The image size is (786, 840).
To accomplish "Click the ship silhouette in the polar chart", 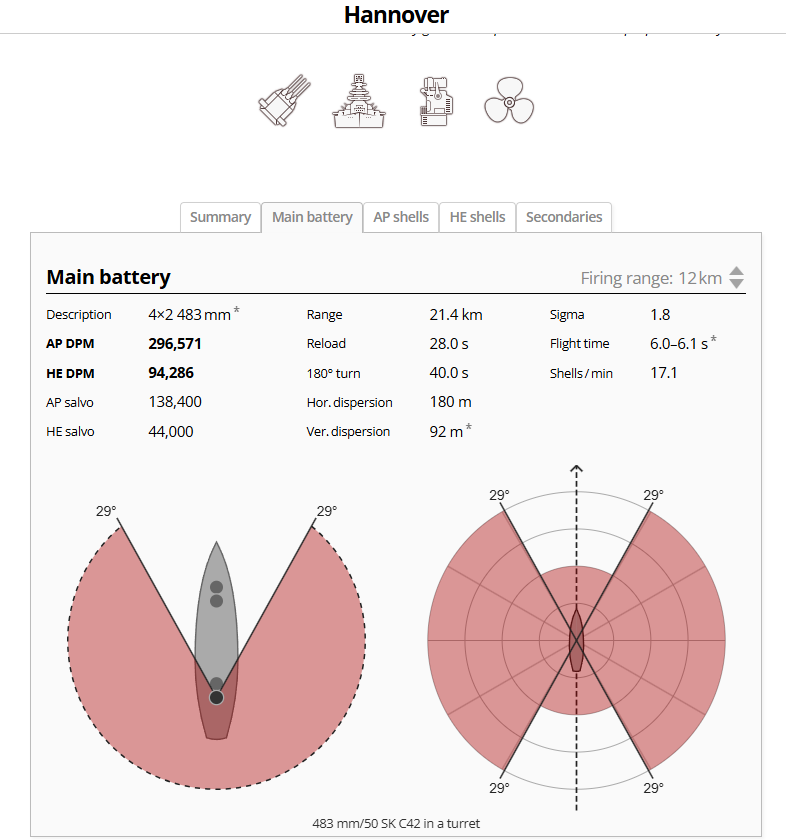I will tap(576, 639).
